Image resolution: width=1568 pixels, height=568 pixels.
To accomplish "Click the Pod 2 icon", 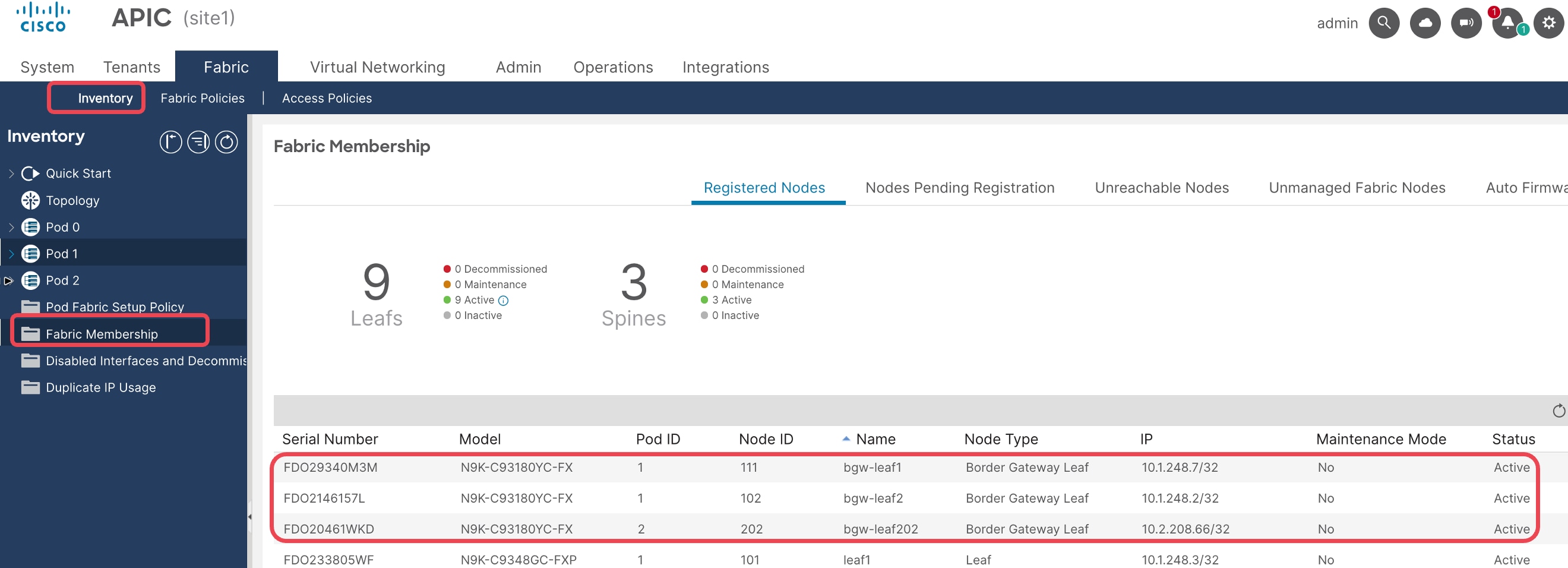I will [x=30, y=280].
